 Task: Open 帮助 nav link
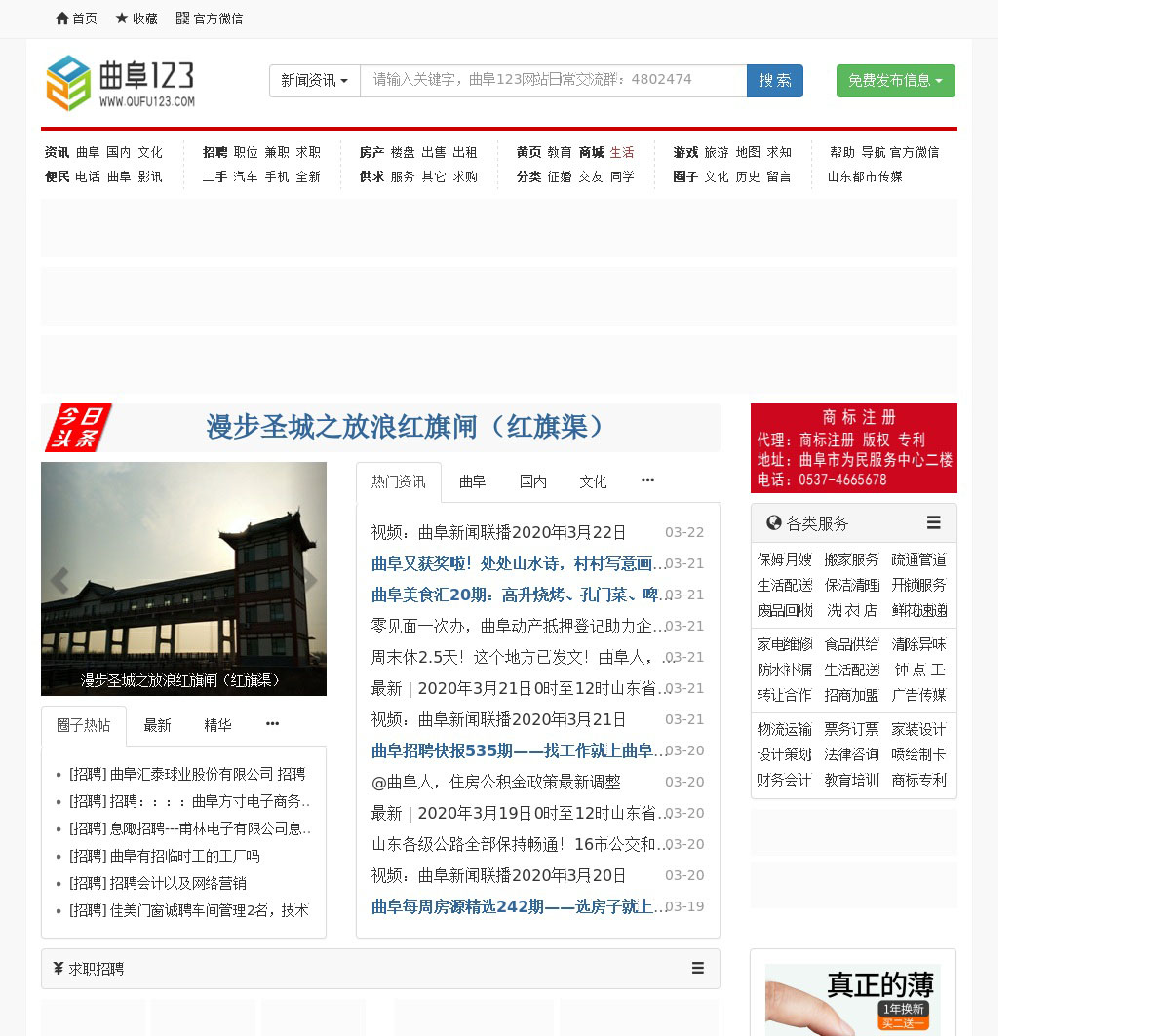click(842, 152)
